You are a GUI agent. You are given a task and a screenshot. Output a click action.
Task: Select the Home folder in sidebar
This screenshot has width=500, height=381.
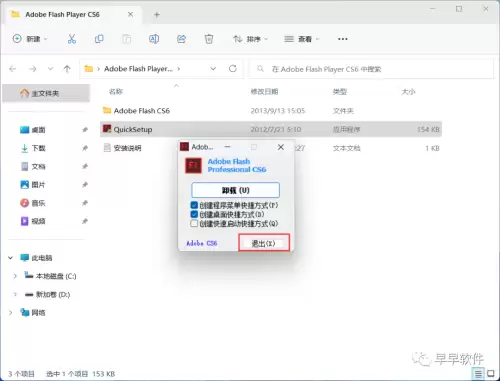[46, 93]
